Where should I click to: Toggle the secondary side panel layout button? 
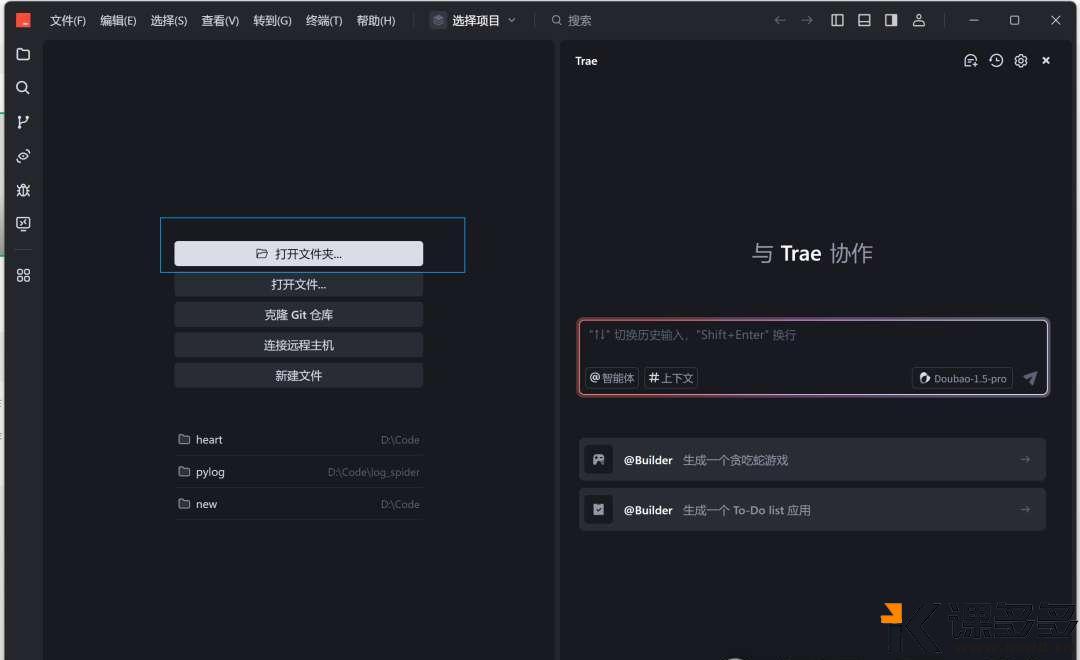pos(891,20)
